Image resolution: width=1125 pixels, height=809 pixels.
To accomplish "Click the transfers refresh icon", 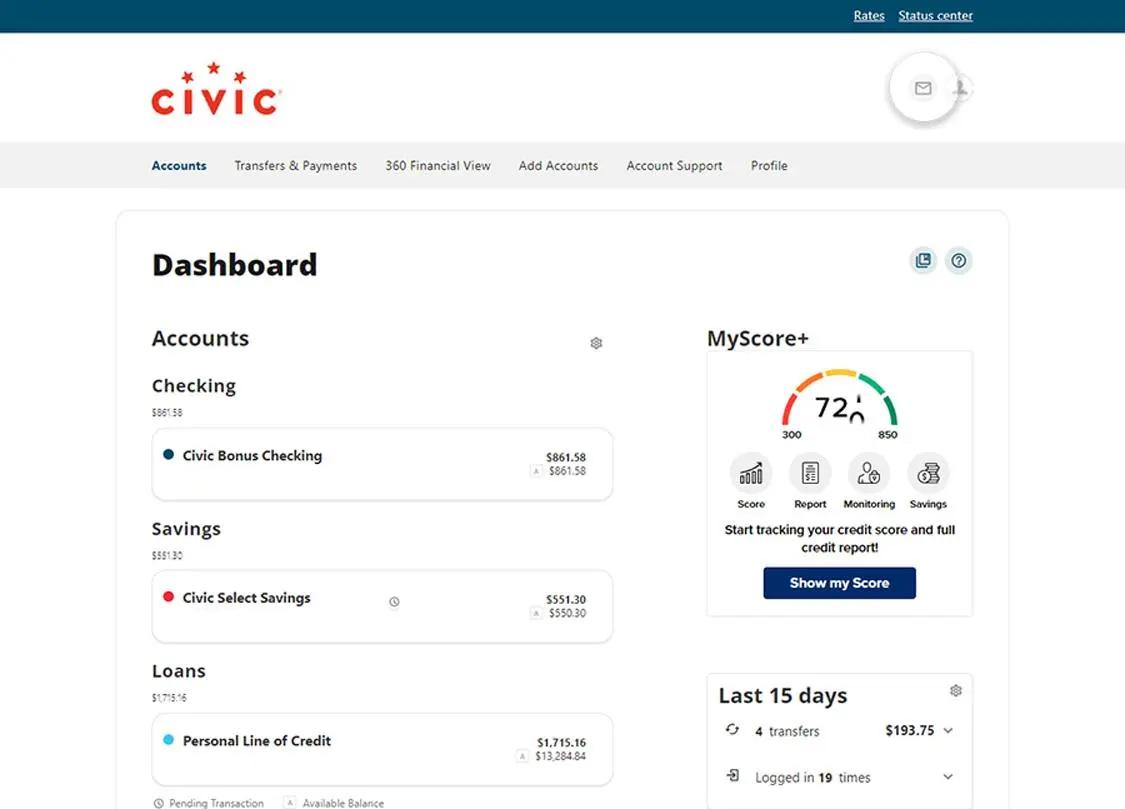I will click(732, 731).
